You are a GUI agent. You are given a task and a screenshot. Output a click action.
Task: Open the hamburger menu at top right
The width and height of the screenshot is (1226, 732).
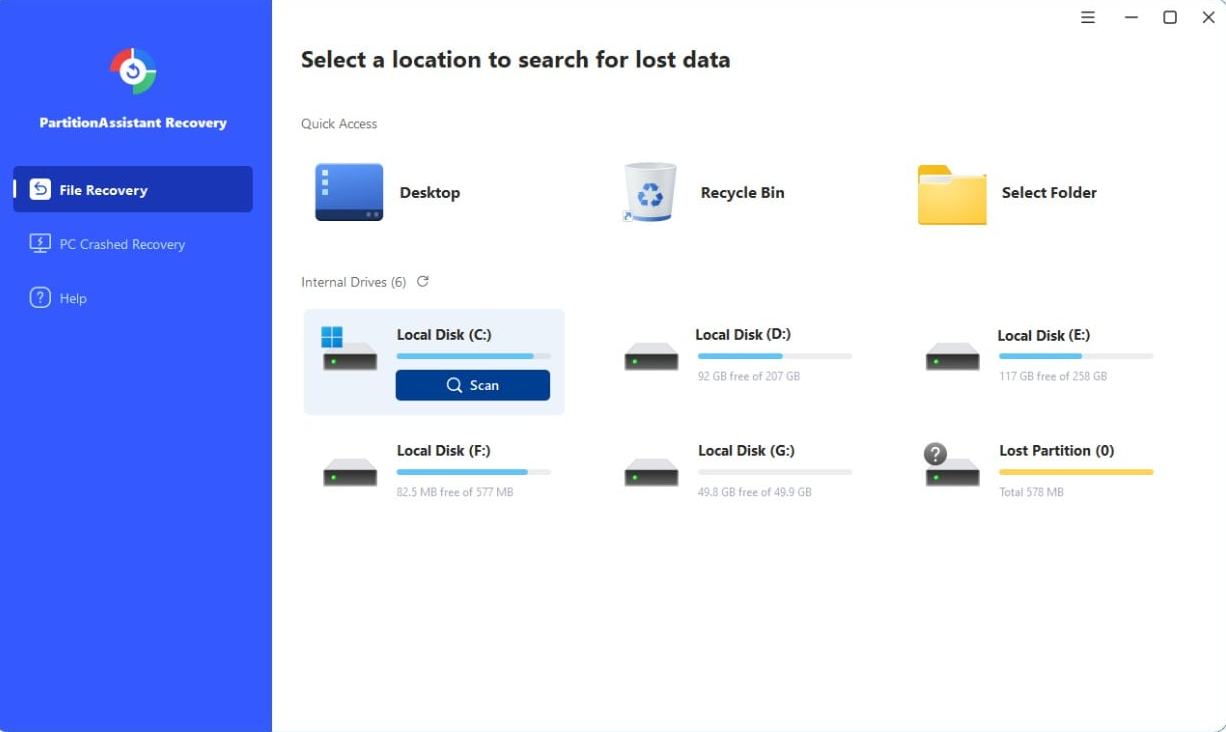[x=1087, y=17]
